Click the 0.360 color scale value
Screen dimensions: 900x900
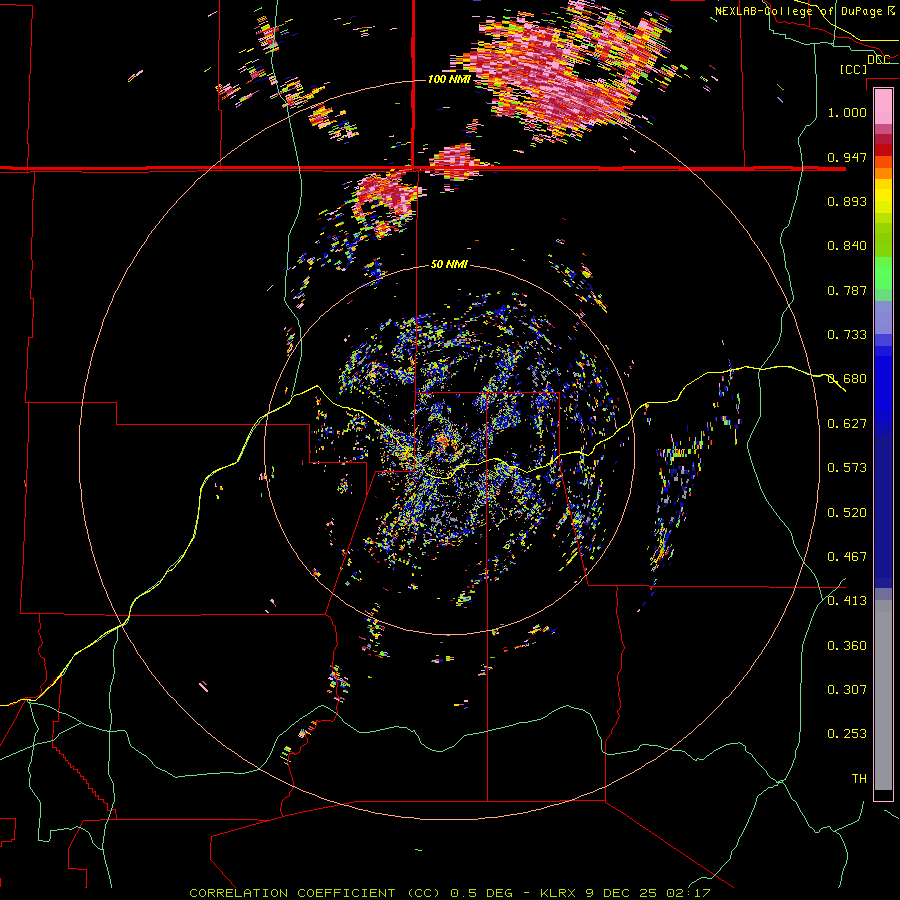coord(847,646)
